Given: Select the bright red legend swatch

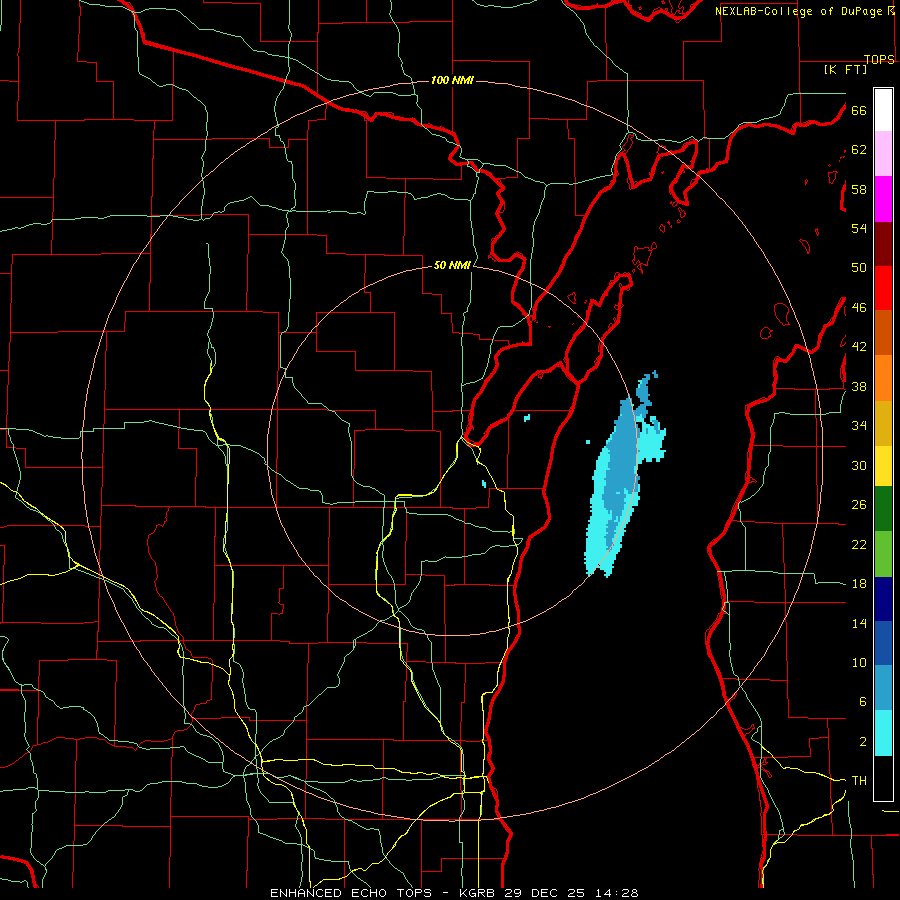Looking at the screenshot, I should (883, 288).
